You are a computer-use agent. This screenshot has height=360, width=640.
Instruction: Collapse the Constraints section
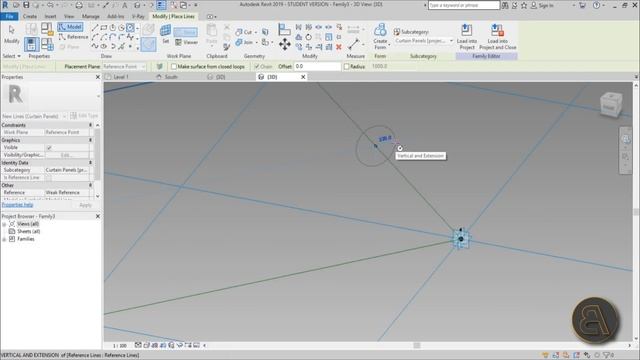click(x=90, y=125)
